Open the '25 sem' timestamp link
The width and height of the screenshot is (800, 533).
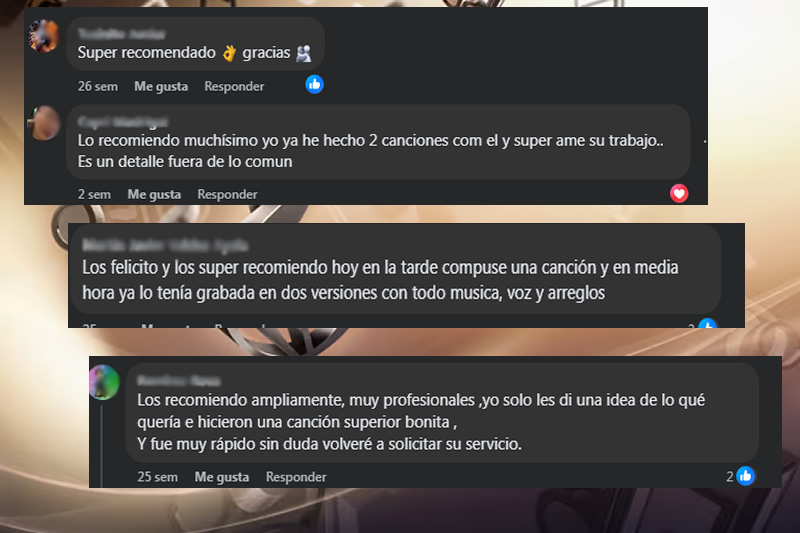(157, 477)
